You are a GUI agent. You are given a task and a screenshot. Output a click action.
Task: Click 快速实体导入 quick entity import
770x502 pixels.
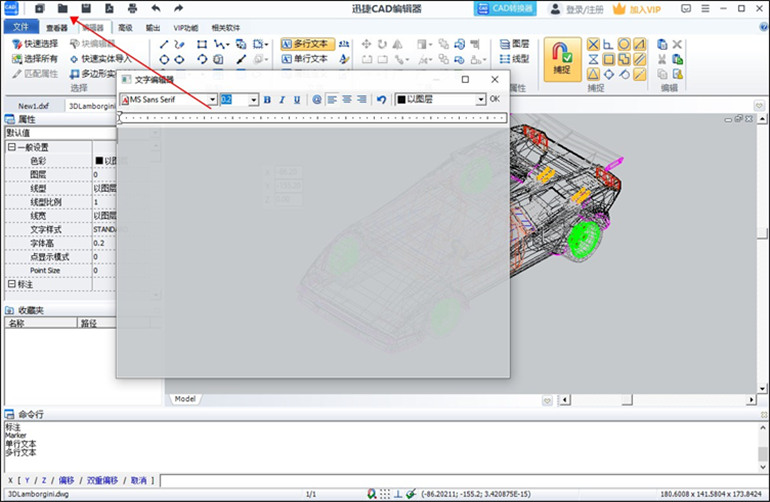(101, 59)
